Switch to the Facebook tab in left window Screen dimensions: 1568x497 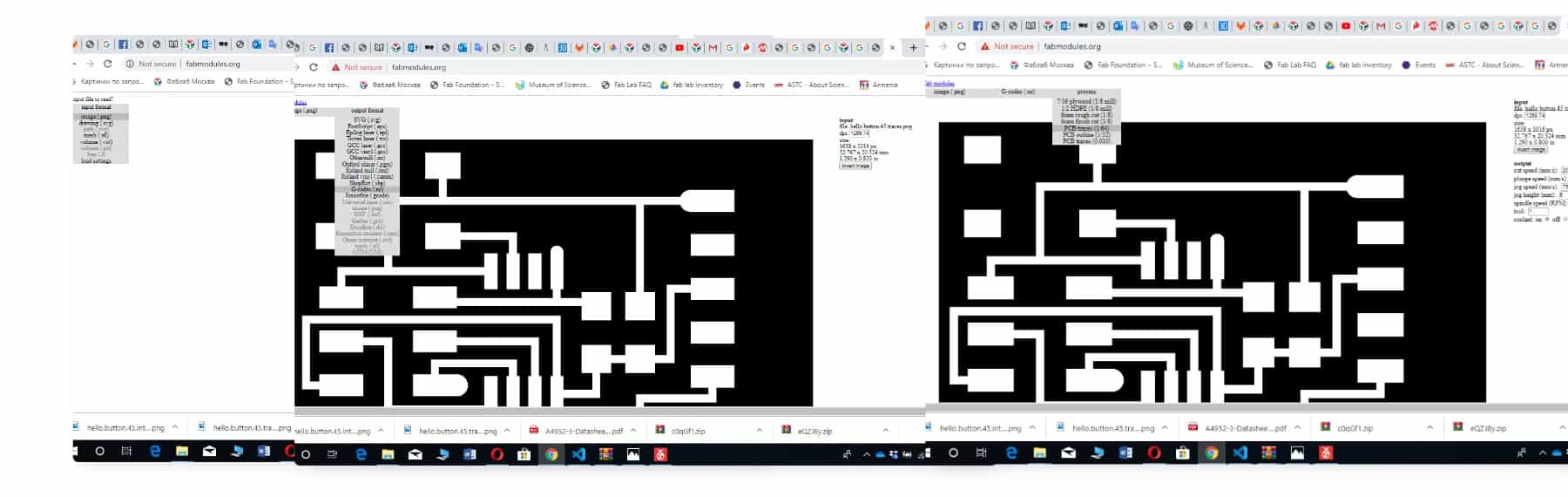click(x=123, y=44)
